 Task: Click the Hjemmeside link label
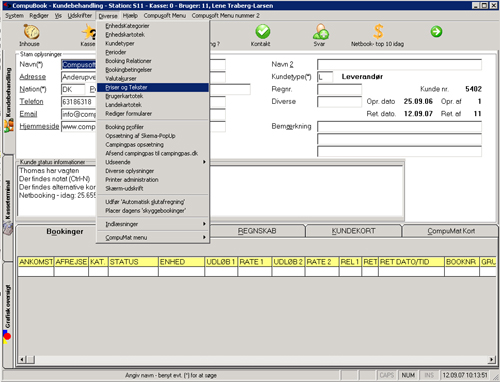pyautogui.click(x=39, y=126)
